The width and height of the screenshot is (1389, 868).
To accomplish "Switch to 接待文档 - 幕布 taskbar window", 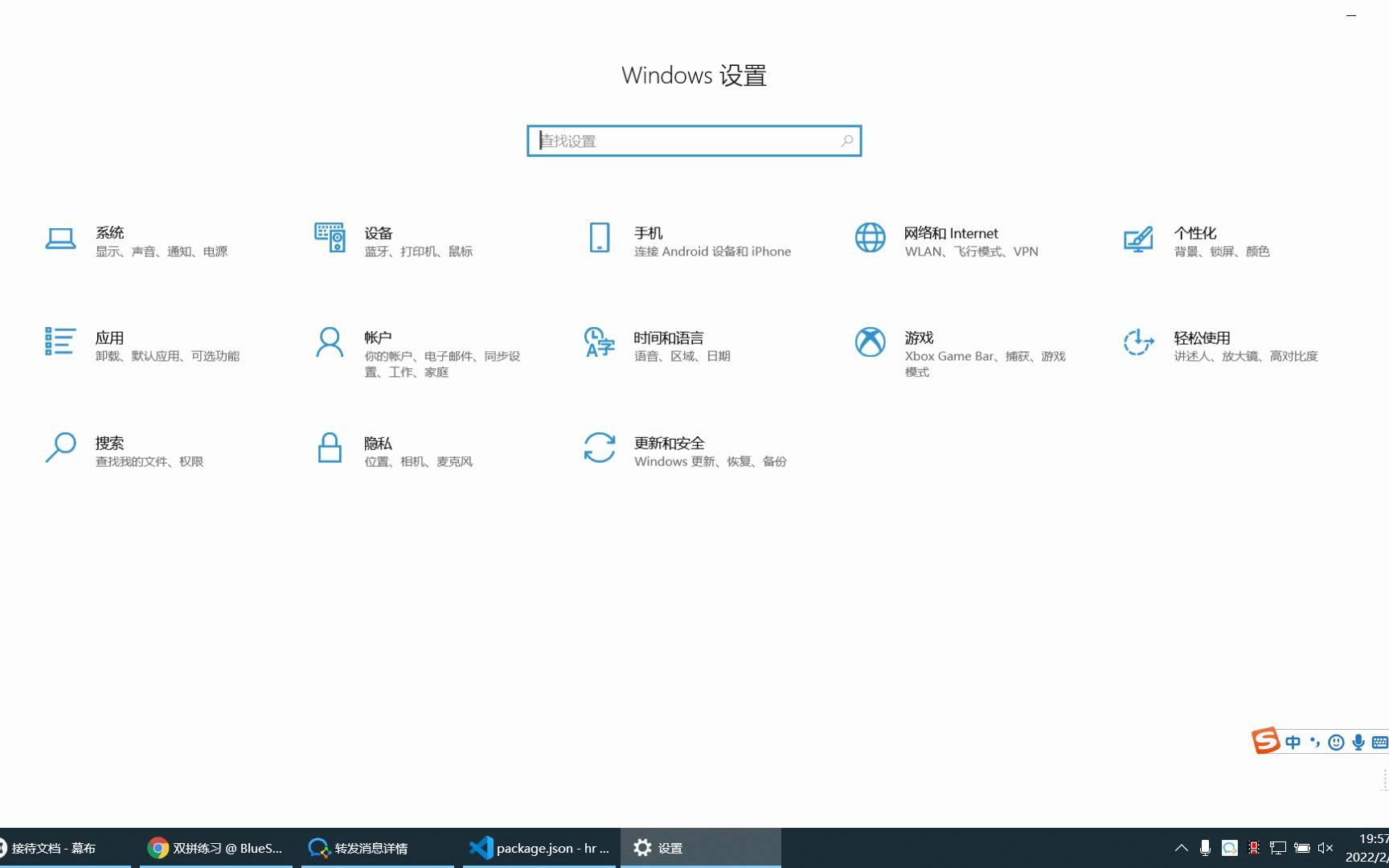I will tap(64, 848).
